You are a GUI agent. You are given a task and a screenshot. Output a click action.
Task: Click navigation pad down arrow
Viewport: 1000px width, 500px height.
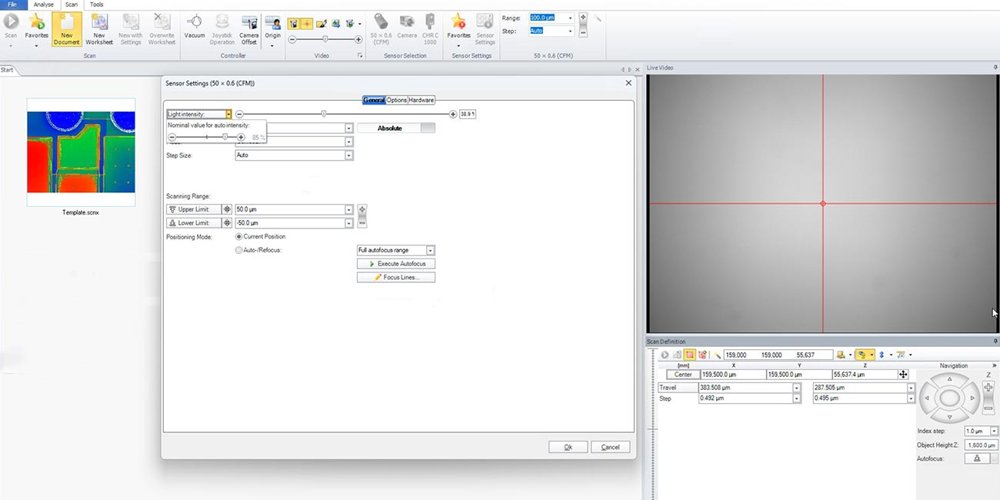coord(950,417)
